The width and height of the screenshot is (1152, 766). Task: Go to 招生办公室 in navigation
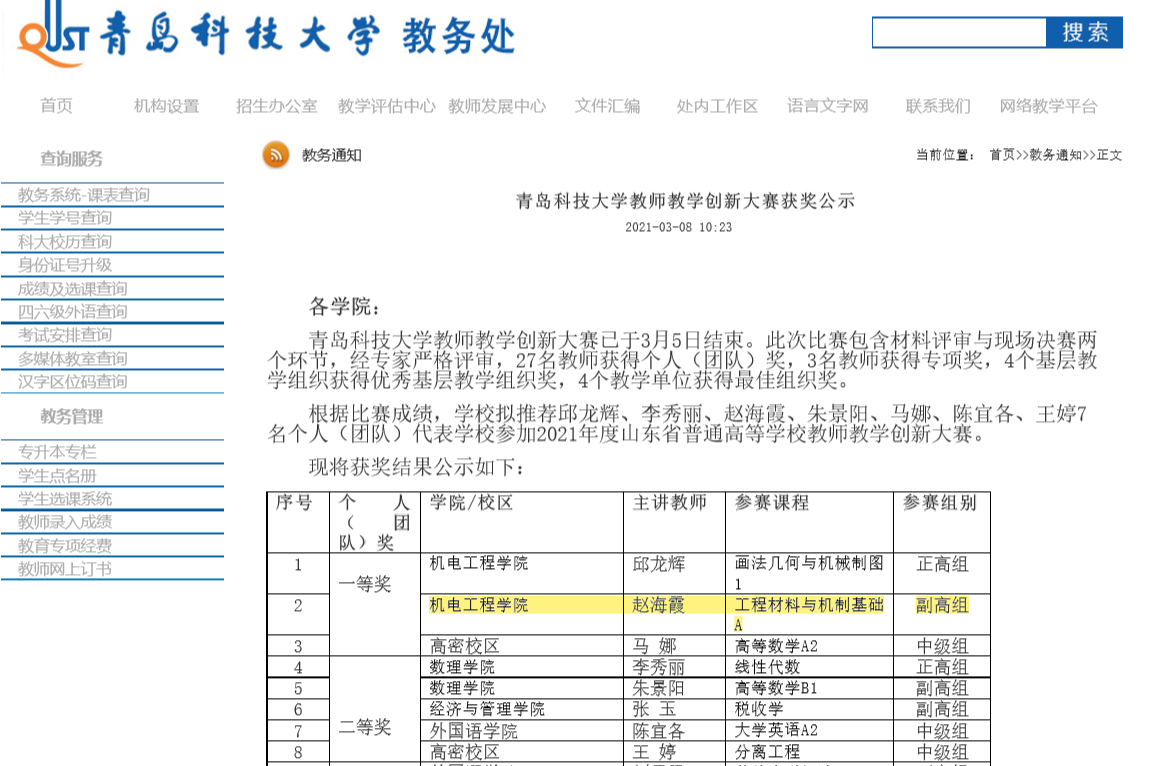[277, 106]
